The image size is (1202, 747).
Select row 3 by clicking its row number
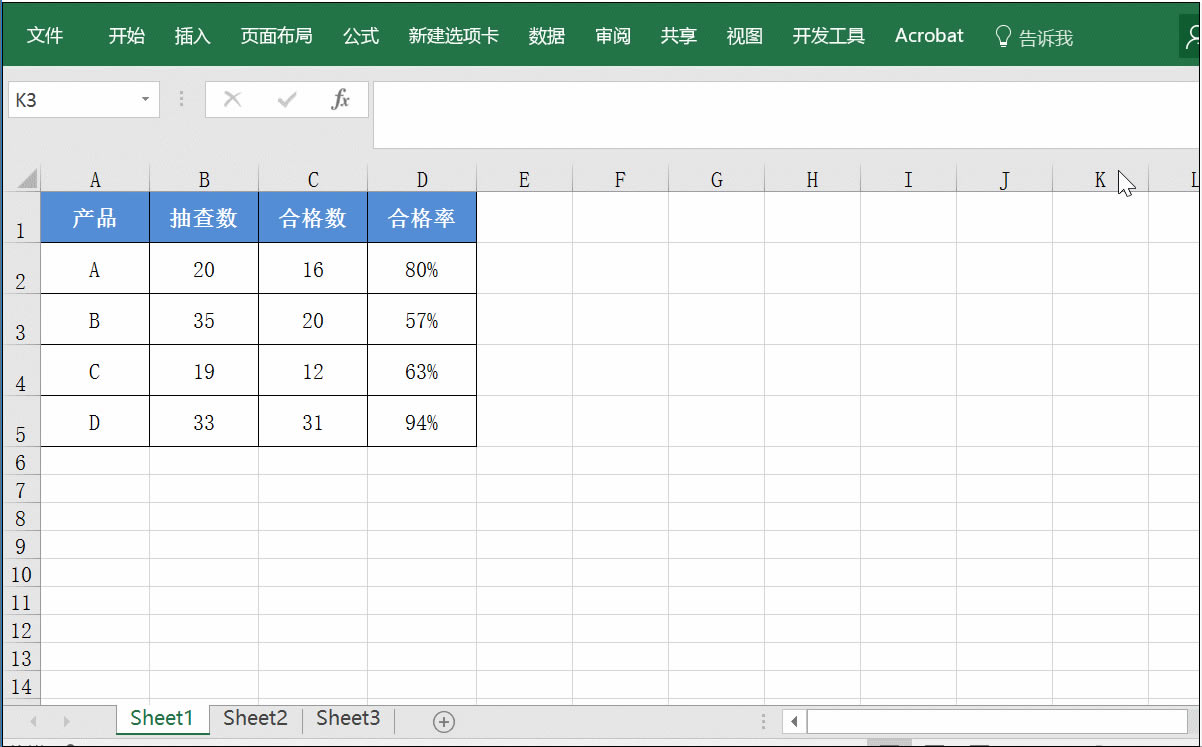20,320
